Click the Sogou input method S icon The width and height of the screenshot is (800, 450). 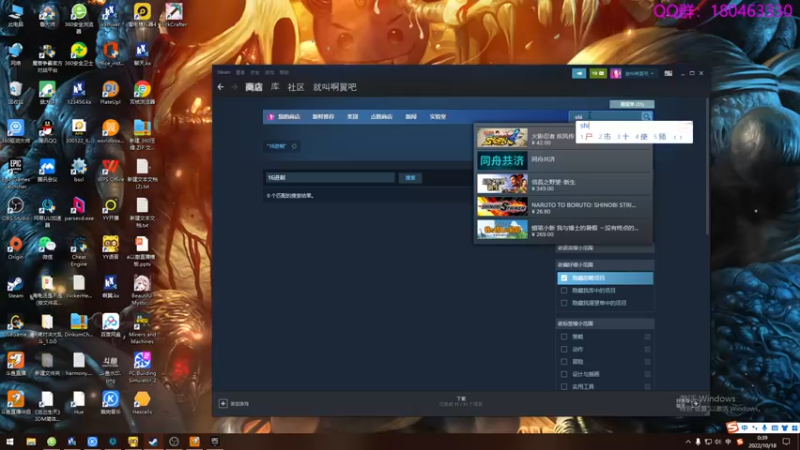click(733, 427)
